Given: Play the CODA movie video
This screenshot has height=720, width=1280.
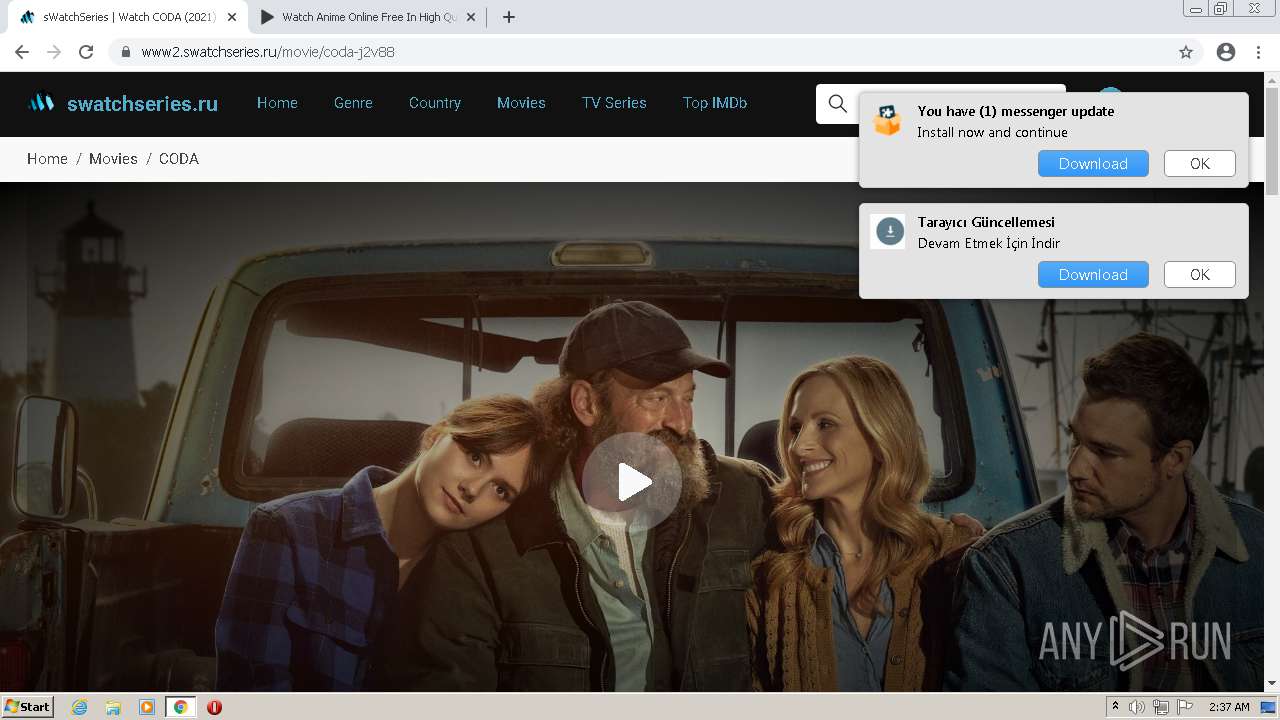Looking at the screenshot, I should [x=632, y=482].
